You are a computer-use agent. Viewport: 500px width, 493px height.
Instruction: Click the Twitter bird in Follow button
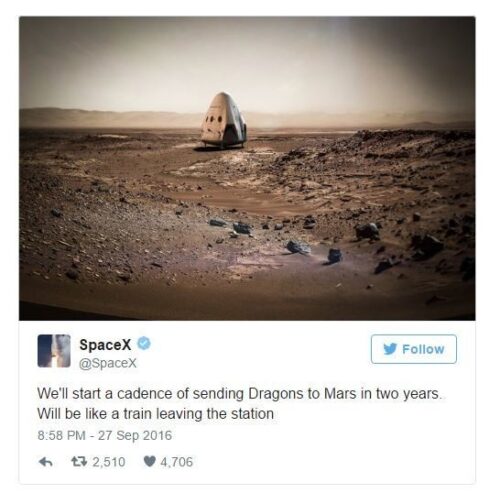click(x=390, y=349)
